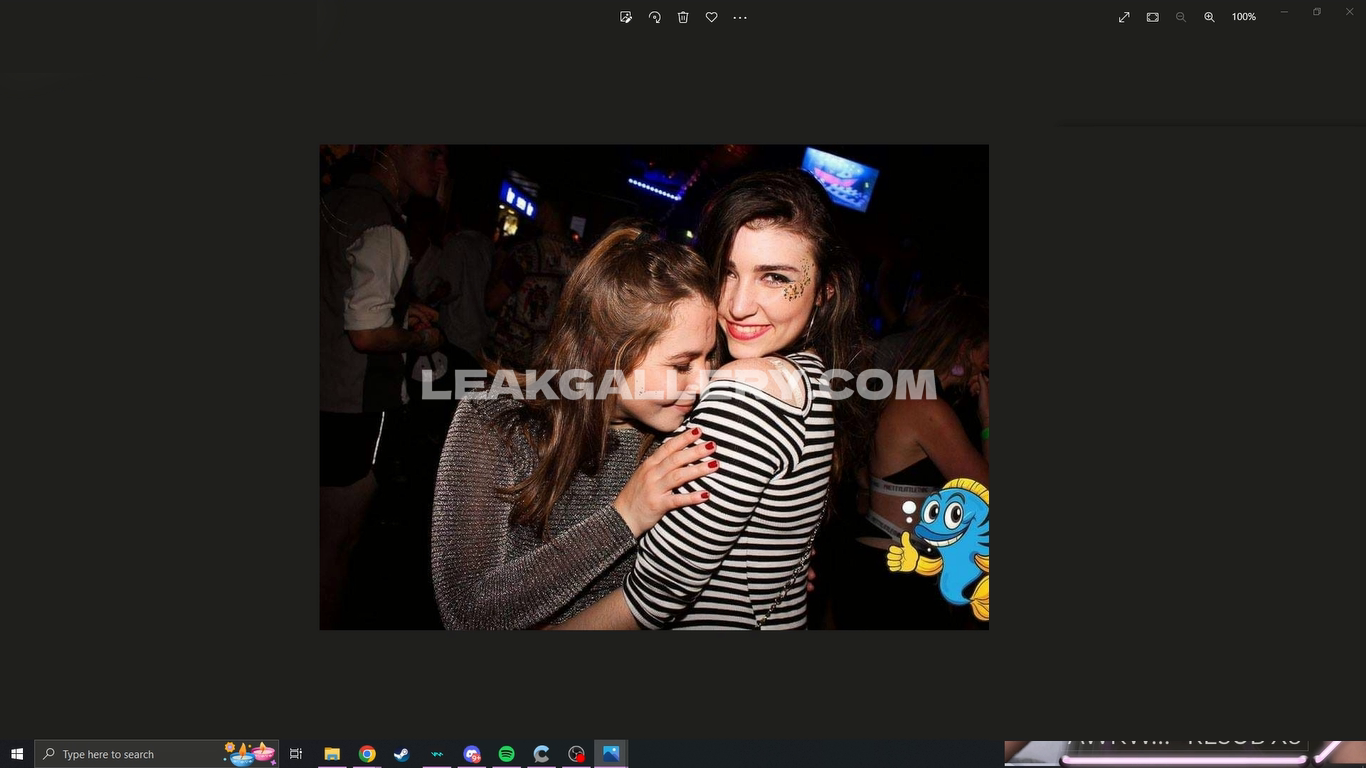
Task: Delete the current photo
Action: [x=683, y=17]
